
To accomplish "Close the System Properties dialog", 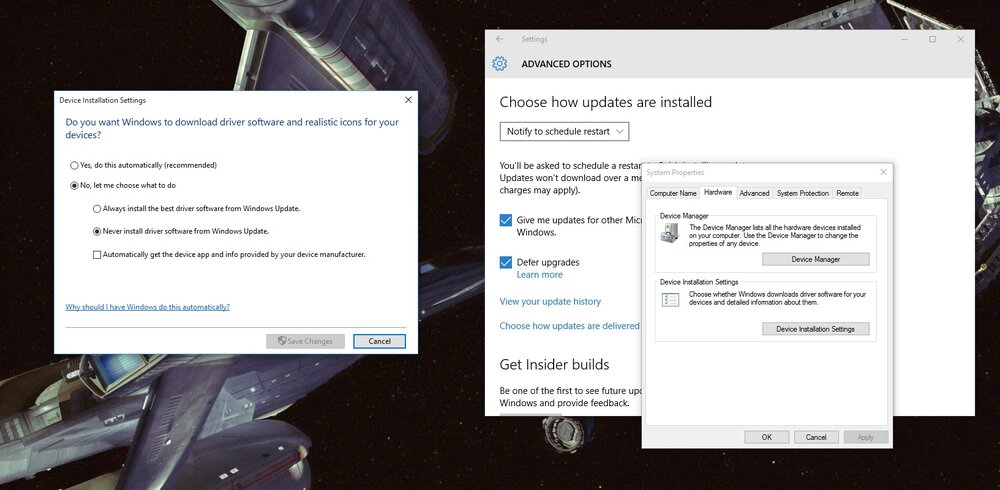I will click(883, 172).
